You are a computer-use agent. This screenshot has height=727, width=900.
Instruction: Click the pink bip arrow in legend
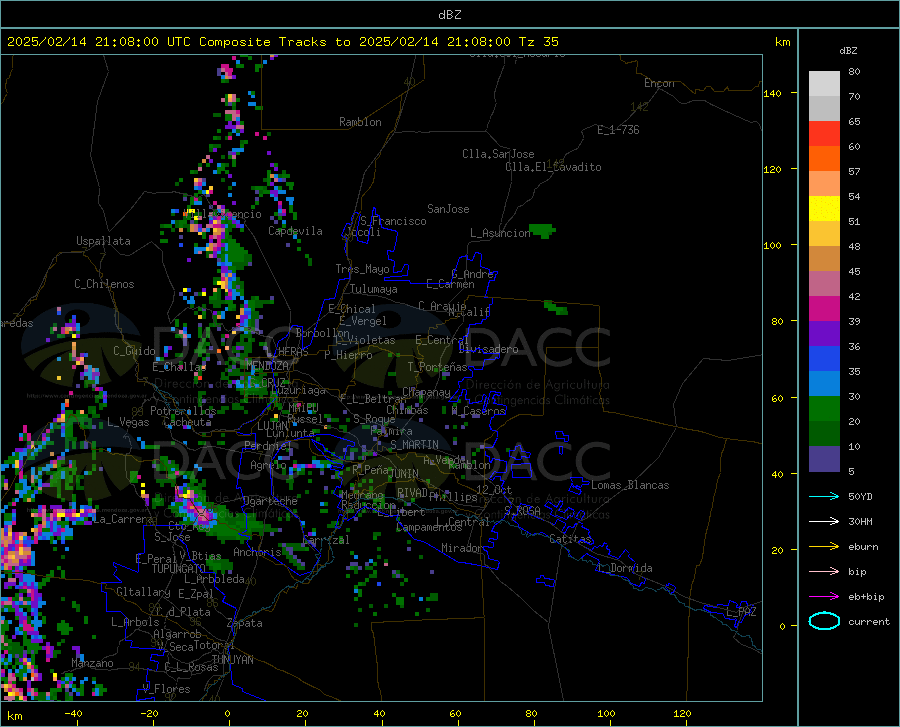coord(824,572)
